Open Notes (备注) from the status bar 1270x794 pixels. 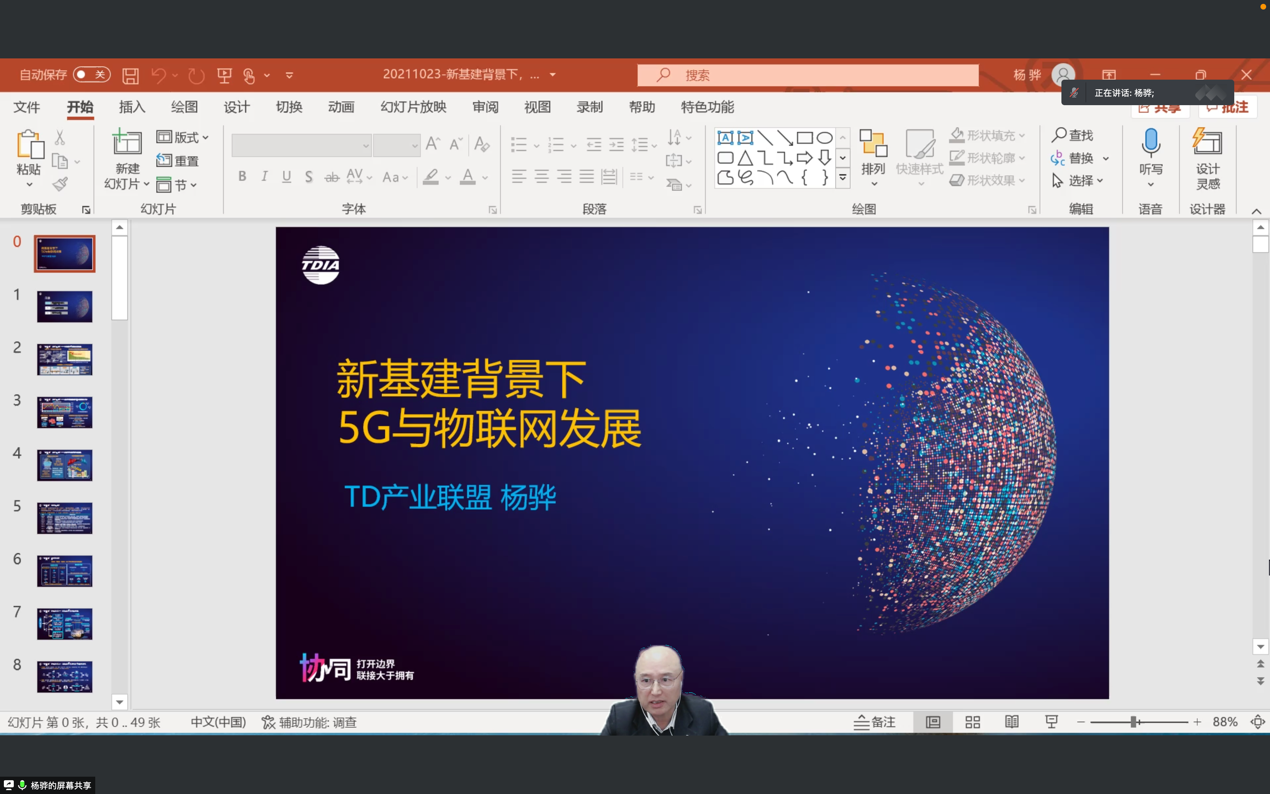[x=873, y=721]
